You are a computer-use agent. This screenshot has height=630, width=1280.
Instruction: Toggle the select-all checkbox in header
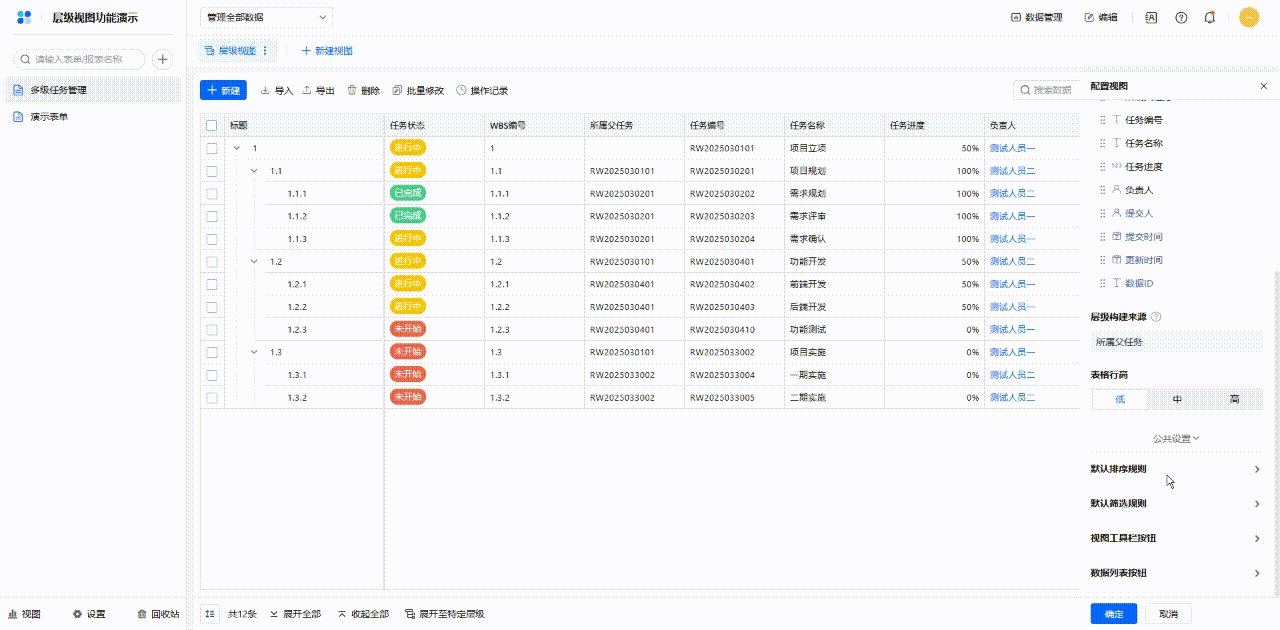point(211,125)
